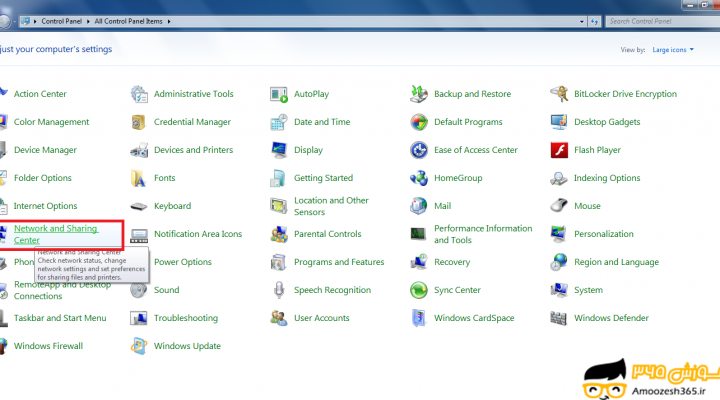
Task: Click Parental Controls icon
Action: (279, 234)
